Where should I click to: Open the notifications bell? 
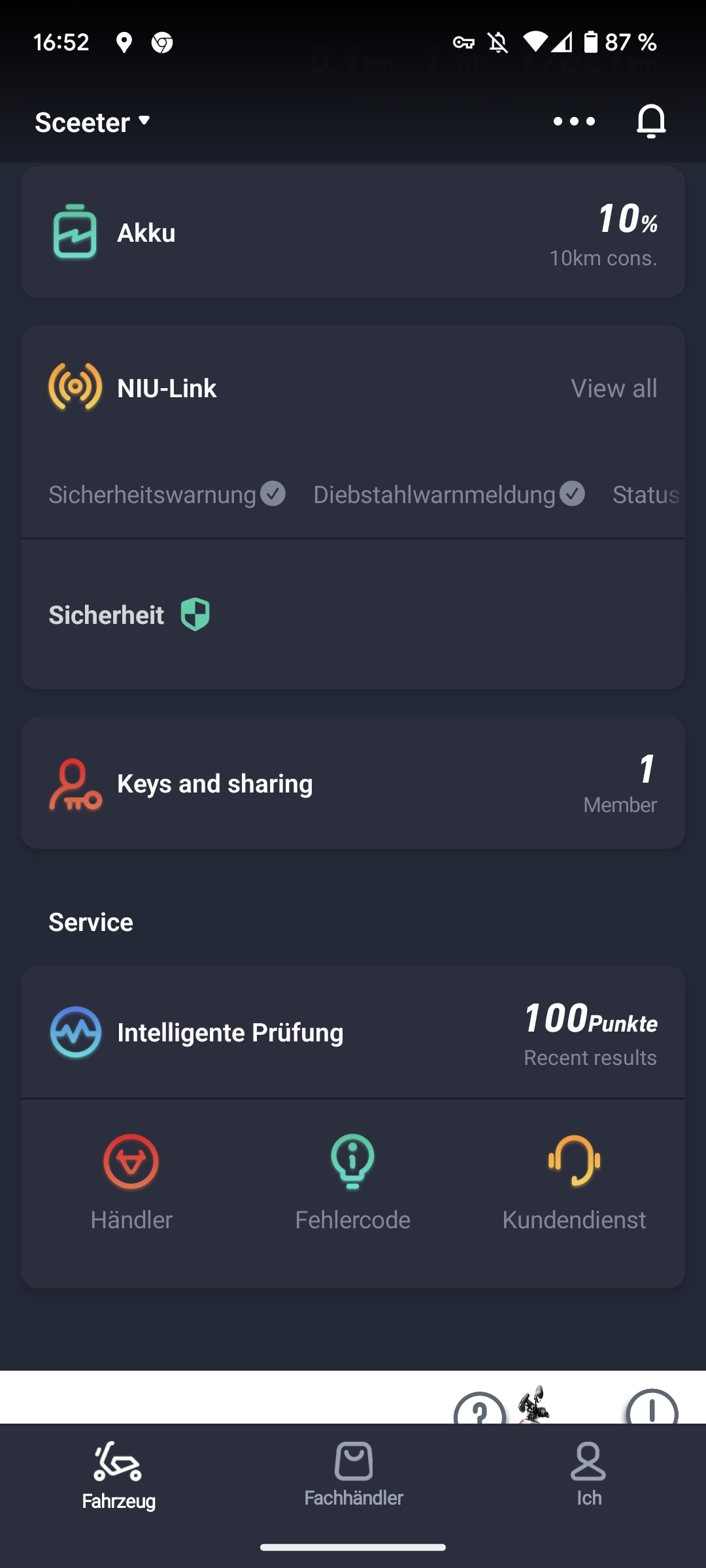pyautogui.click(x=651, y=122)
